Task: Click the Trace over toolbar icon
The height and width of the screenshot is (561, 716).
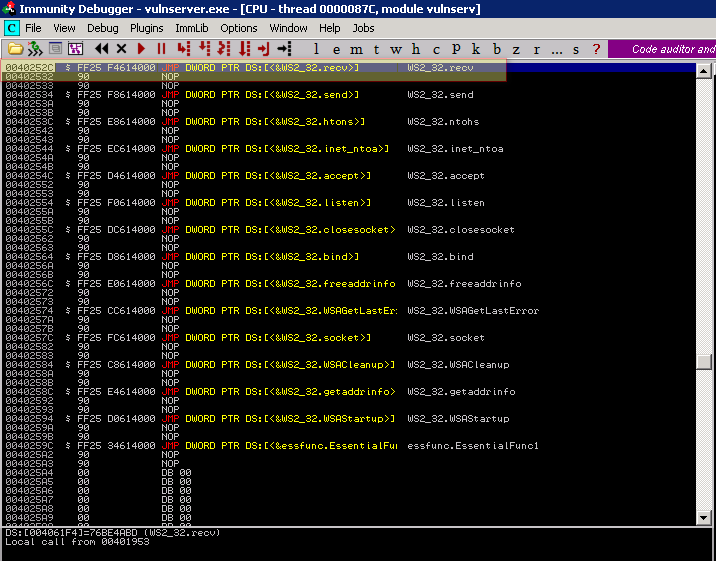Action: pos(245,49)
